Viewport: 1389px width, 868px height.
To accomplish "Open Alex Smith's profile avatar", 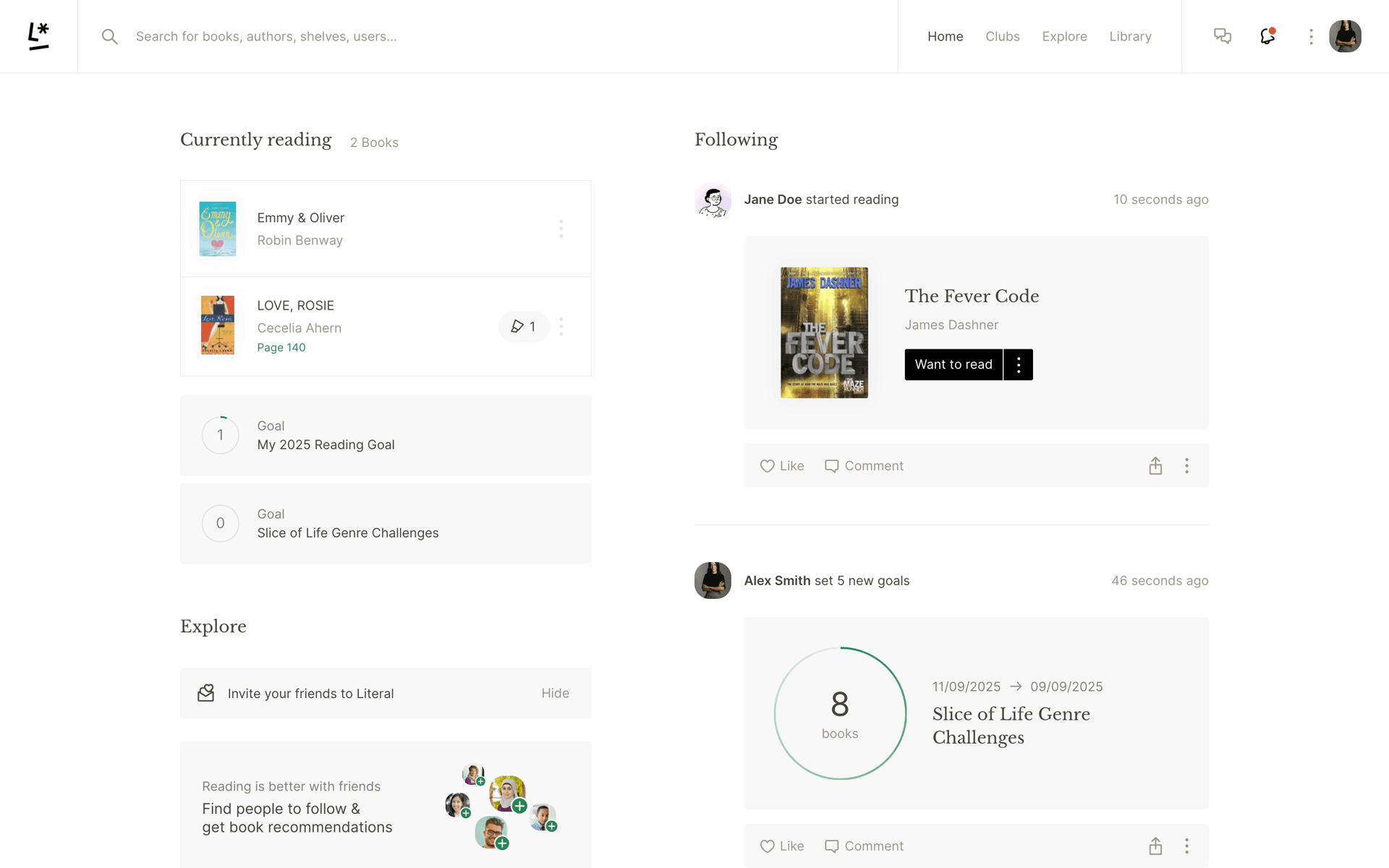I will (x=713, y=580).
